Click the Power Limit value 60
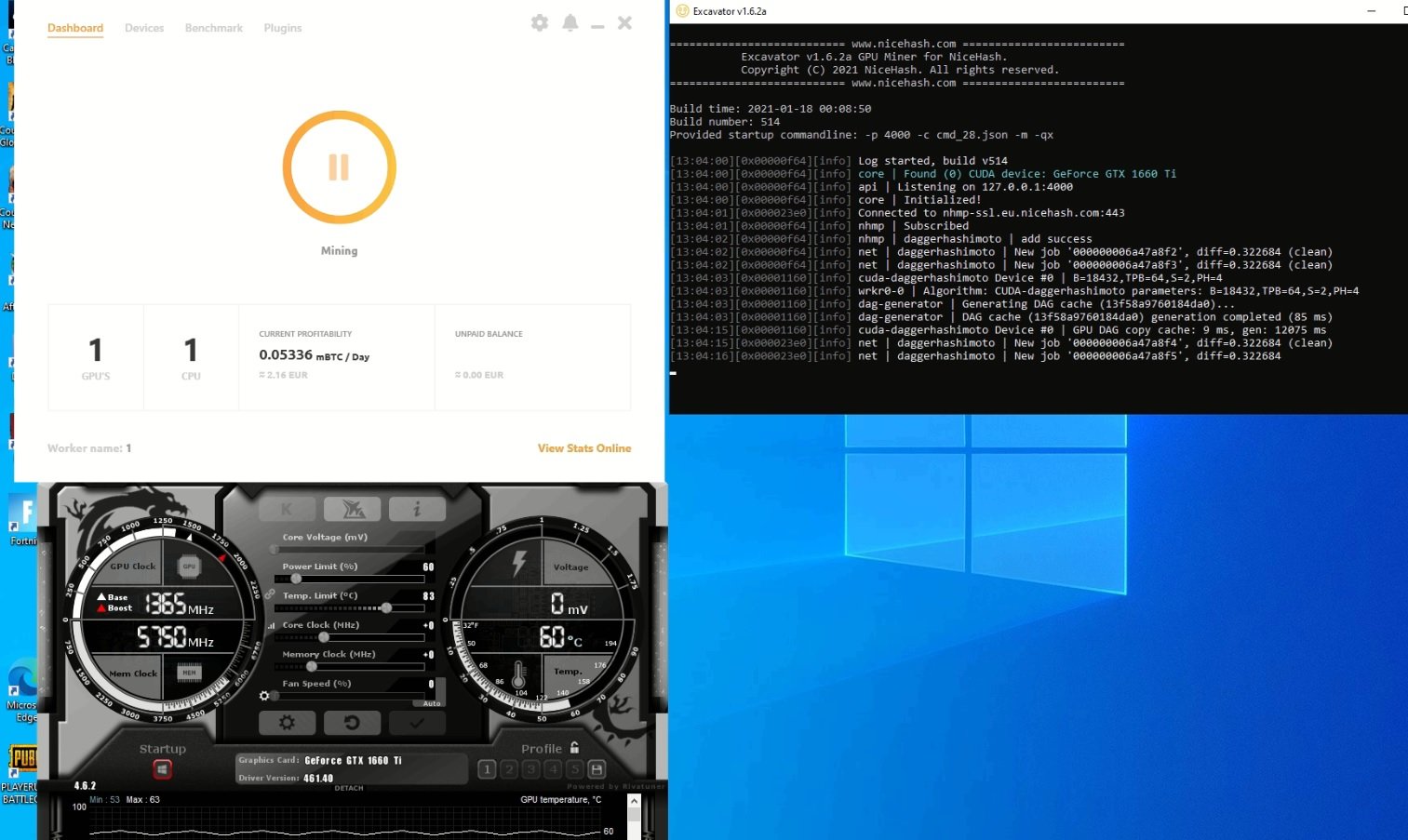This screenshot has height=840, width=1408. 428,567
